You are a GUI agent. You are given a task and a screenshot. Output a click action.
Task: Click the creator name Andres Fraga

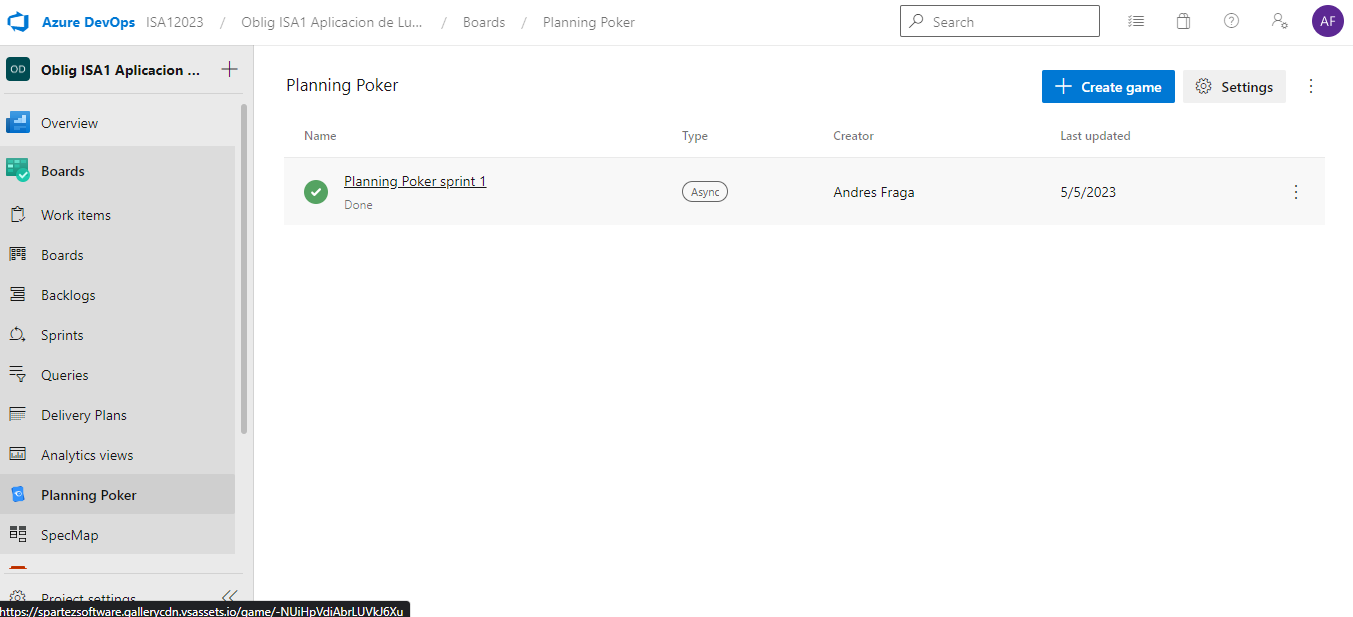[x=874, y=192]
